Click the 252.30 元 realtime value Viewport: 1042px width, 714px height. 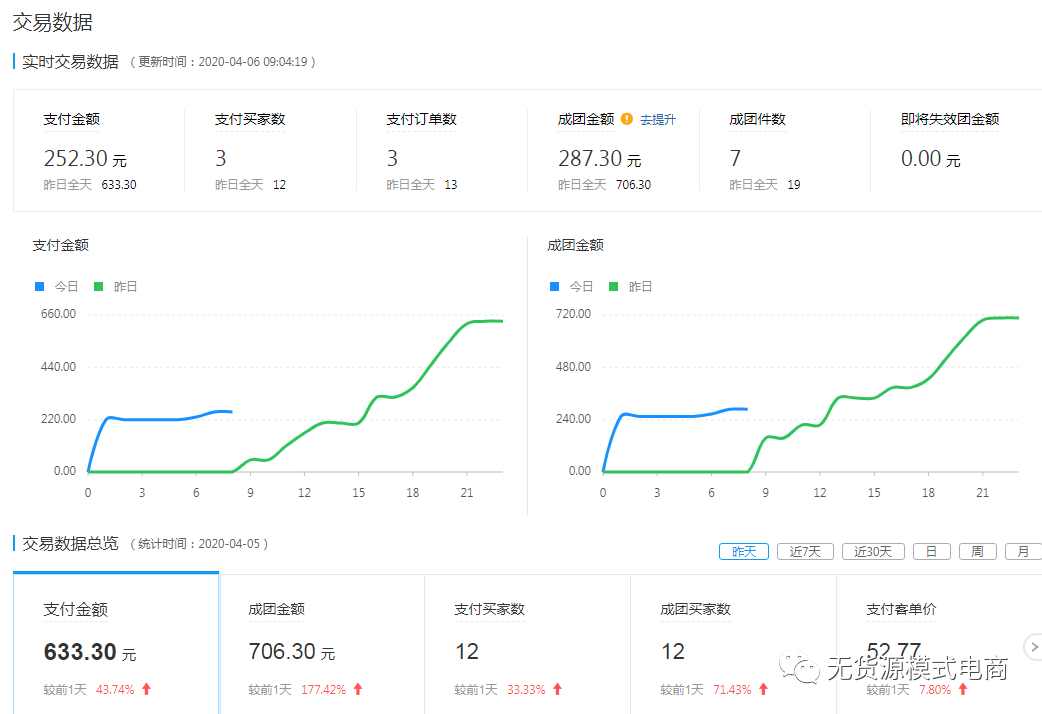click(x=85, y=159)
